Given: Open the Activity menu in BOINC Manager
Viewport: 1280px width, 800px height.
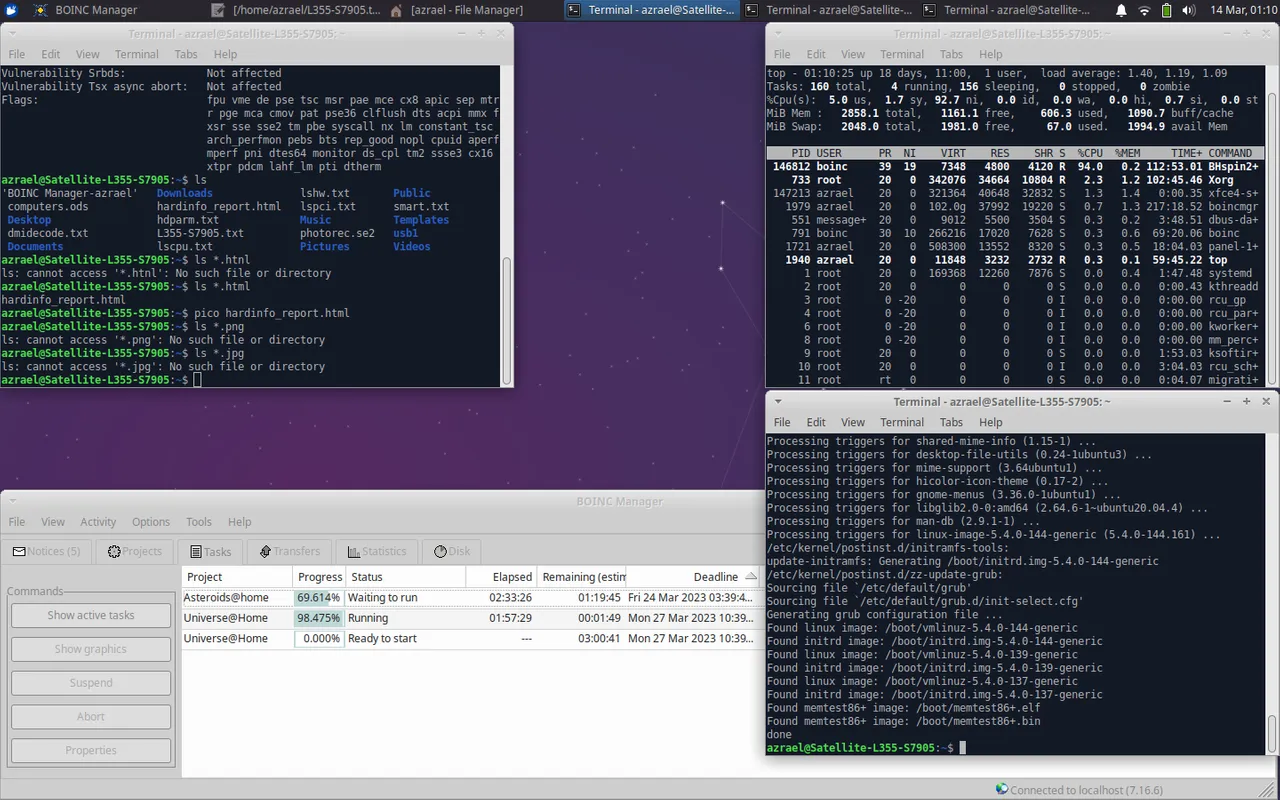Looking at the screenshot, I should [98, 522].
